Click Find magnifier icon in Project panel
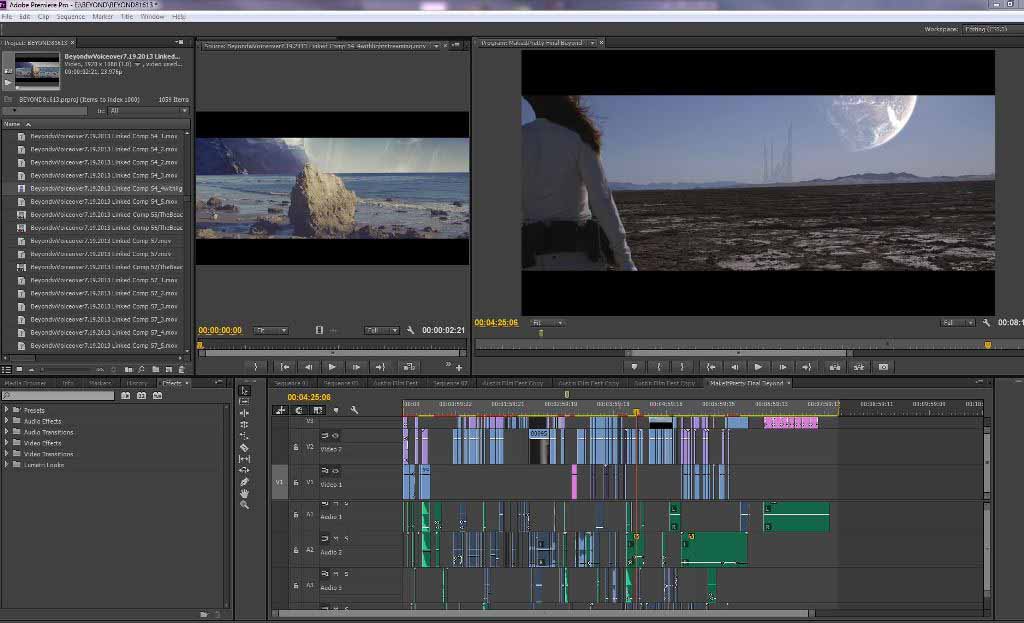This screenshot has height=623, width=1024. pyautogui.click(x=142, y=370)
